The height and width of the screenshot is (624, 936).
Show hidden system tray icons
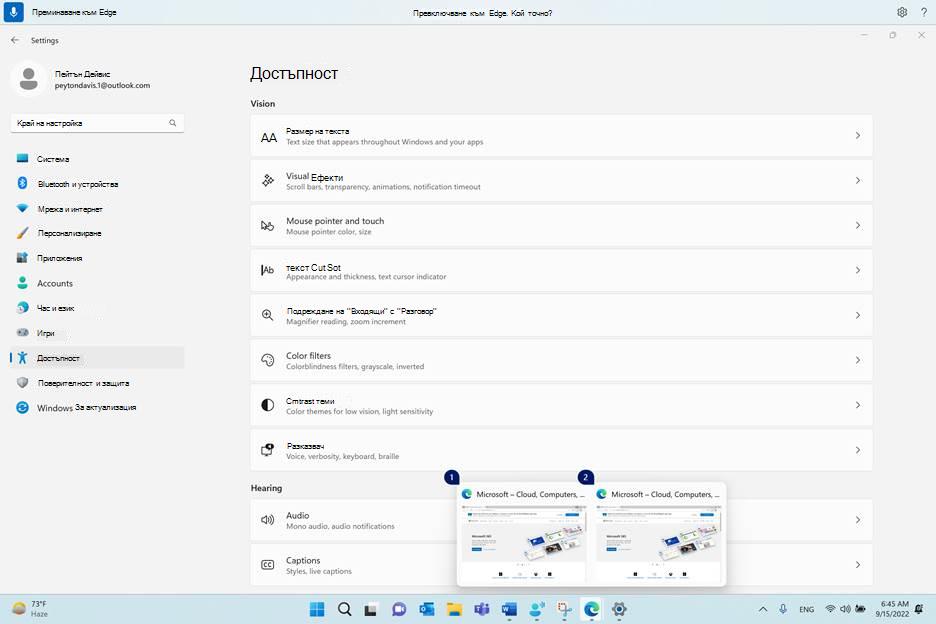coord(763,609)
